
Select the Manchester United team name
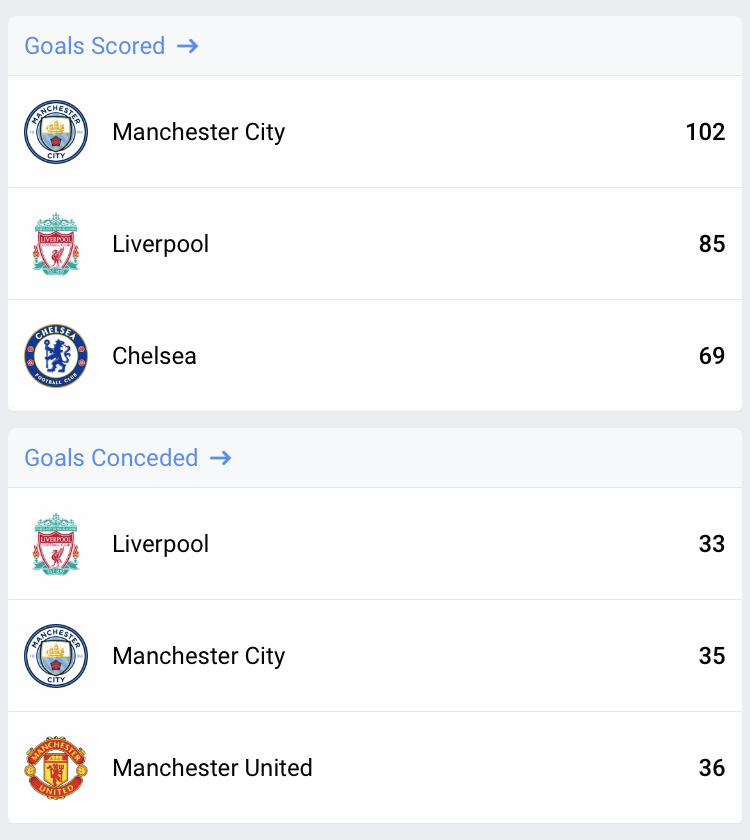click(212, 768)
